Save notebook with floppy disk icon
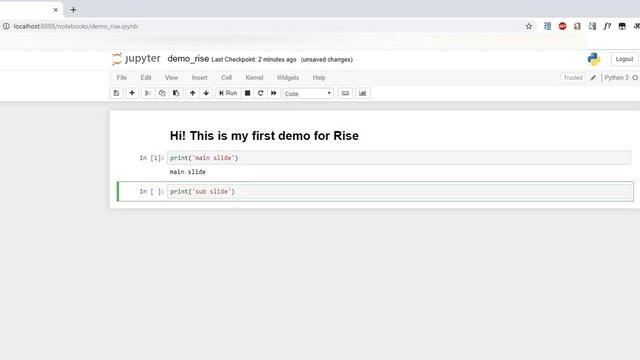Screen dimensions: 640x360 click(x=116, y=93)
